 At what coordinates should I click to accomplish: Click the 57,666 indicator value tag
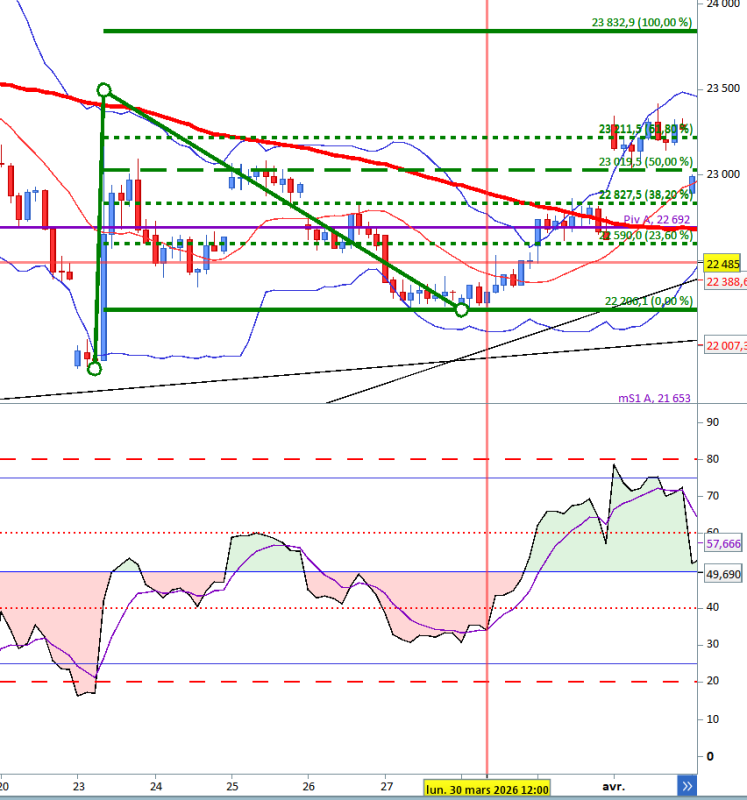tap(723, 544)
